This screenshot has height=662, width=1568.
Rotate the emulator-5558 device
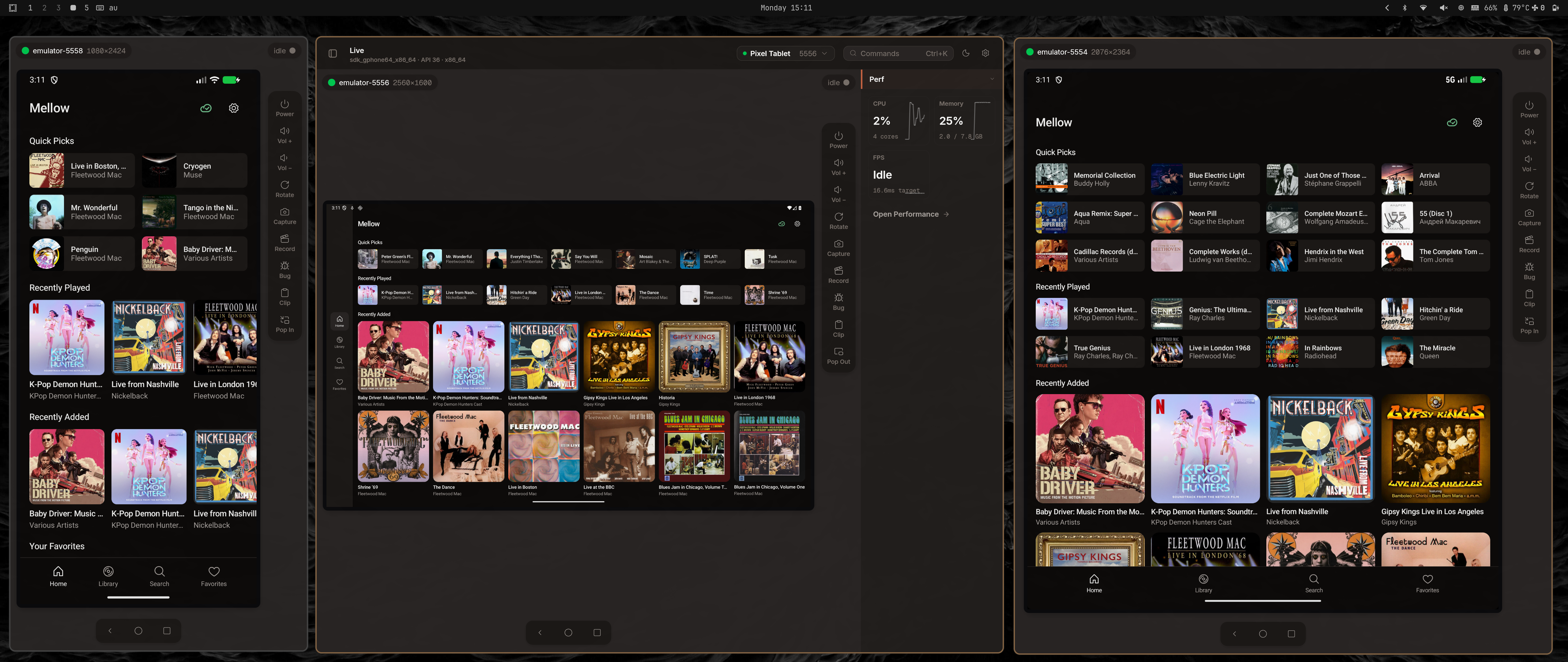(284, 189)
